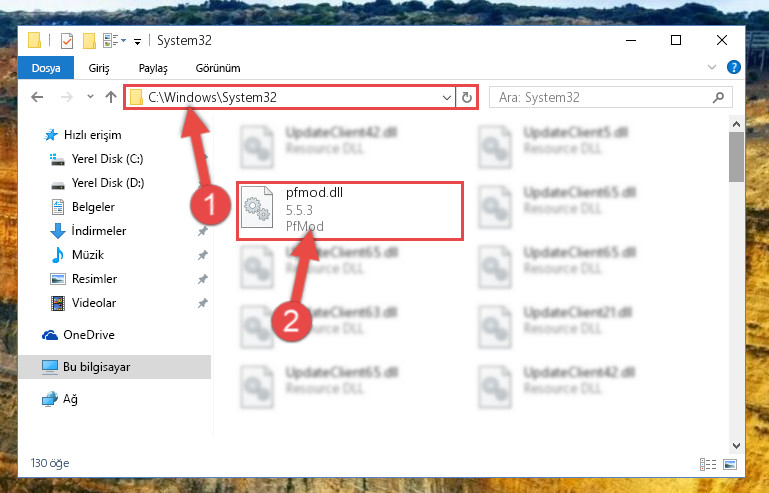769x493 pixels.
Task: Go up one folder level
Action: click(111, 97)
